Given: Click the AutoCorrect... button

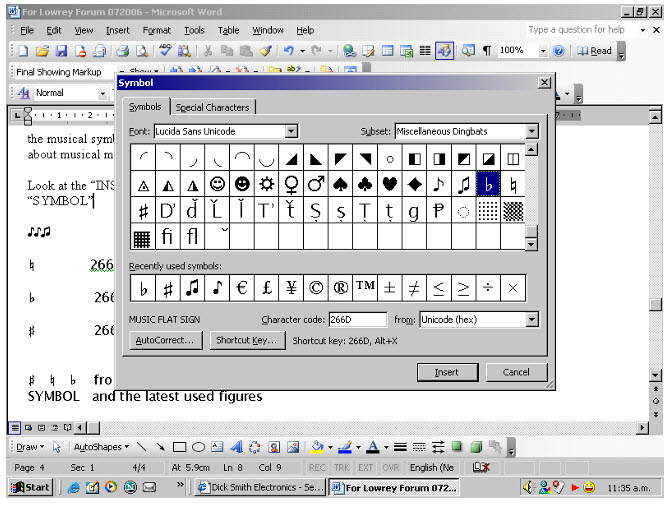Looking at the screenshot, I should (166, 340).
